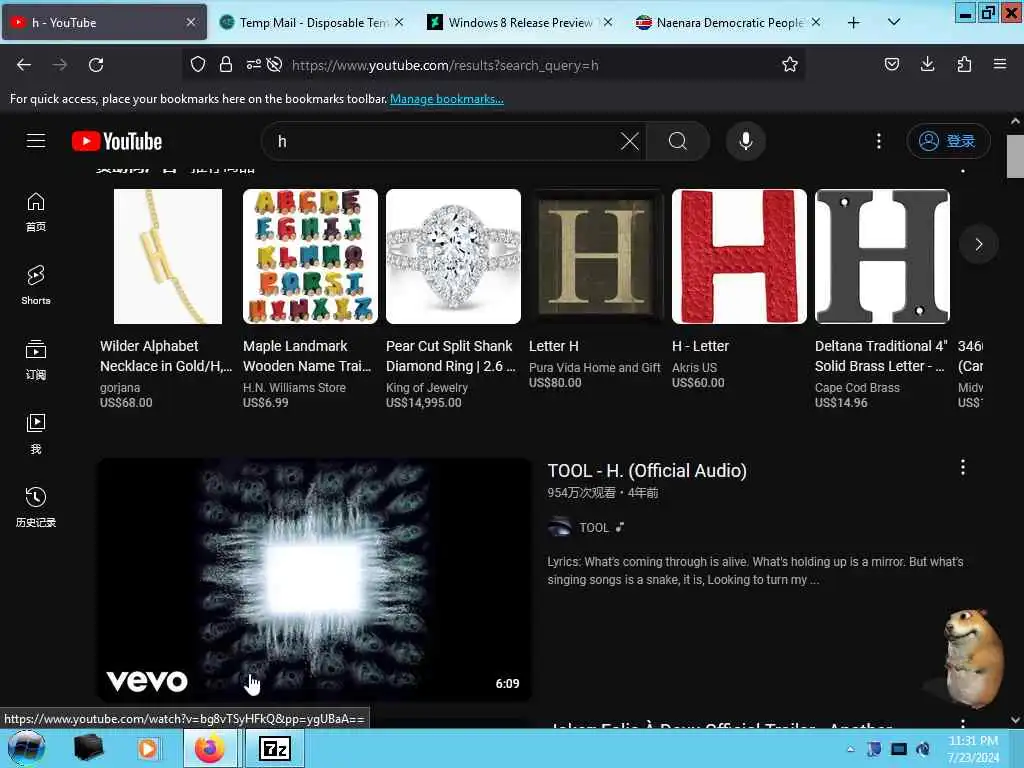Show hidden system tray icons
This screenshot has width=1024, height=768.
click(850, 749)
